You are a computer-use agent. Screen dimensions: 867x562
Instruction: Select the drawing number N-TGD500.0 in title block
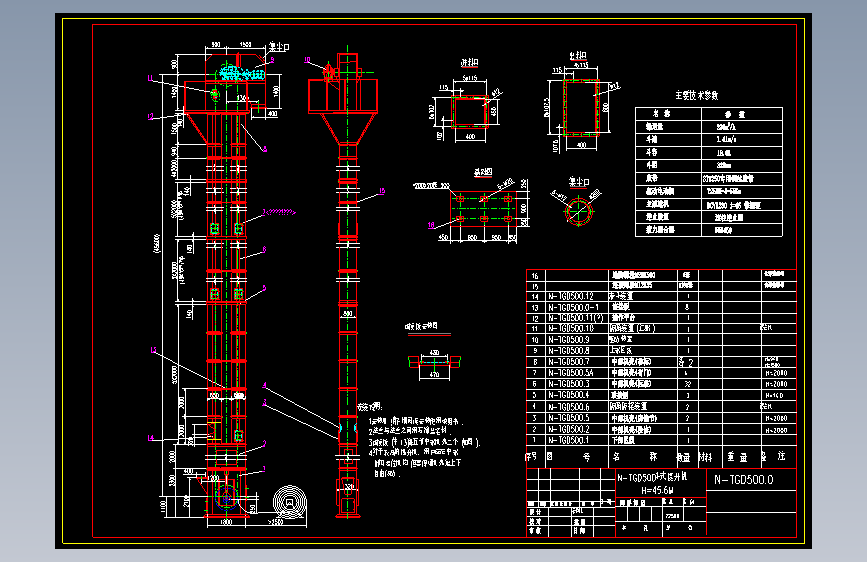(744, 480)
